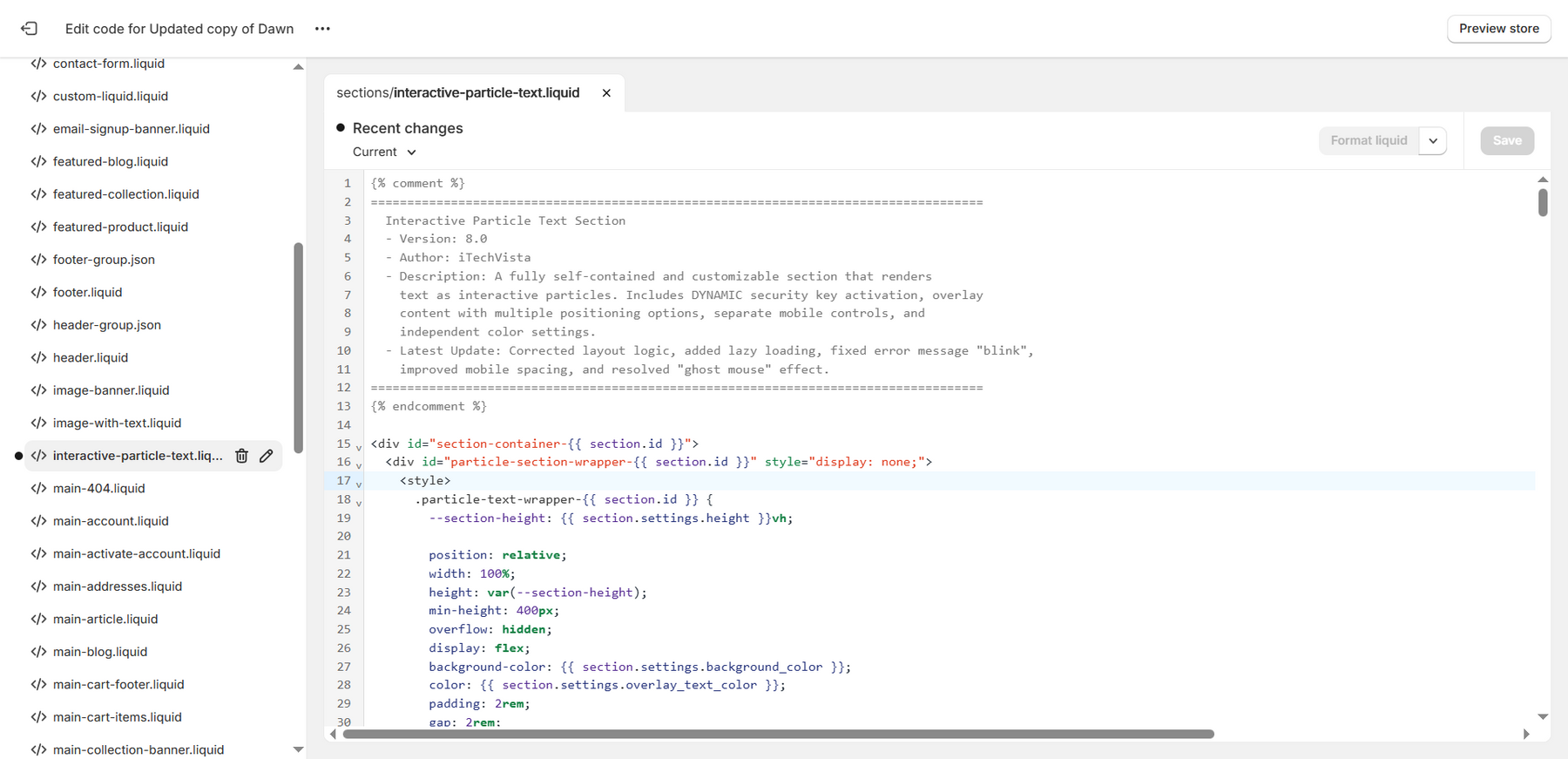
Task: Collapse code fold arrow on line 18
Action: [x=359, y=503]
